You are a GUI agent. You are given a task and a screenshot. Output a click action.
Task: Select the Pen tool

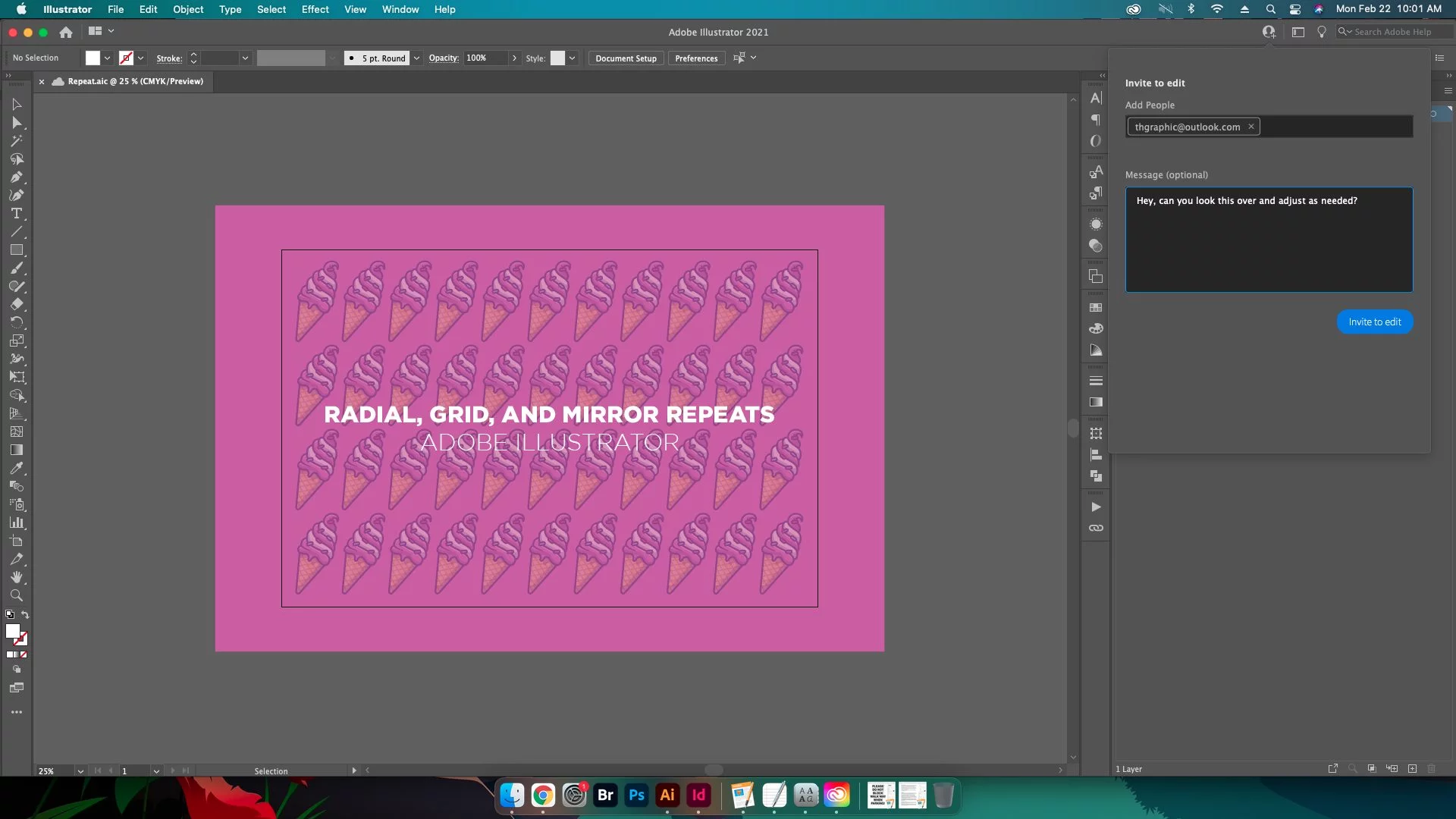coord(17,177)
